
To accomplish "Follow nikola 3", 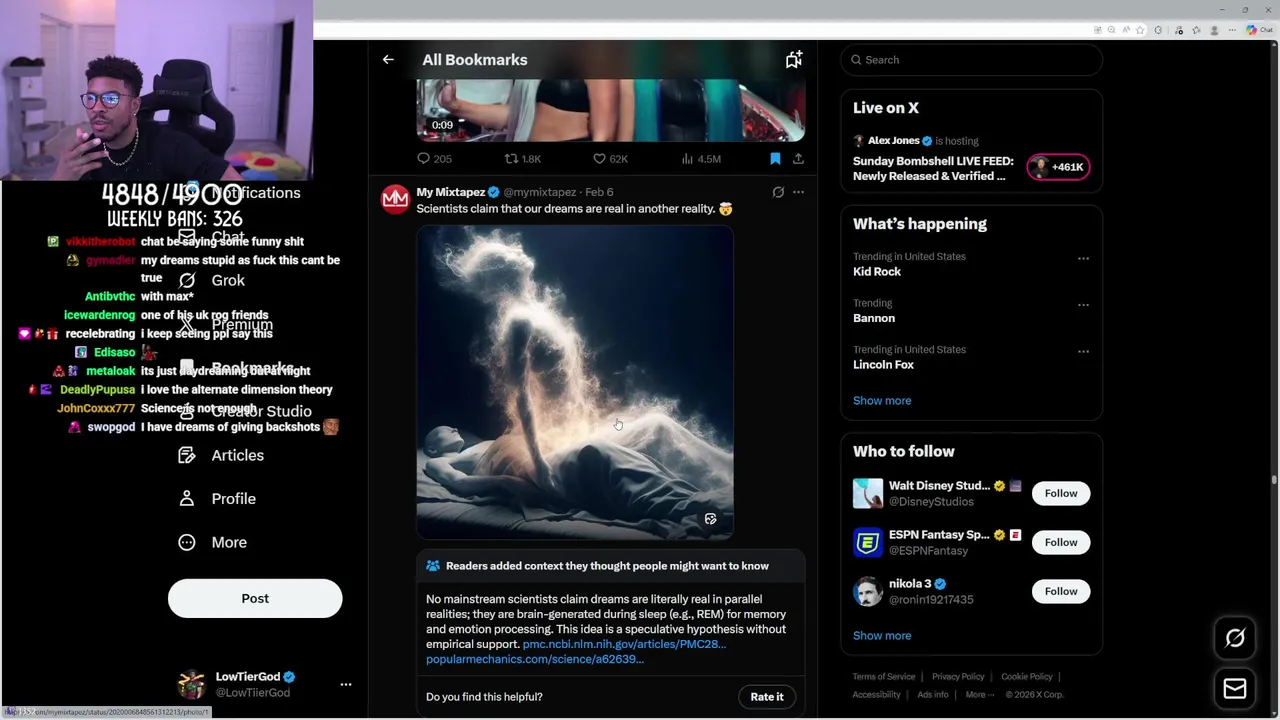I will click(x=1061, y=591).
